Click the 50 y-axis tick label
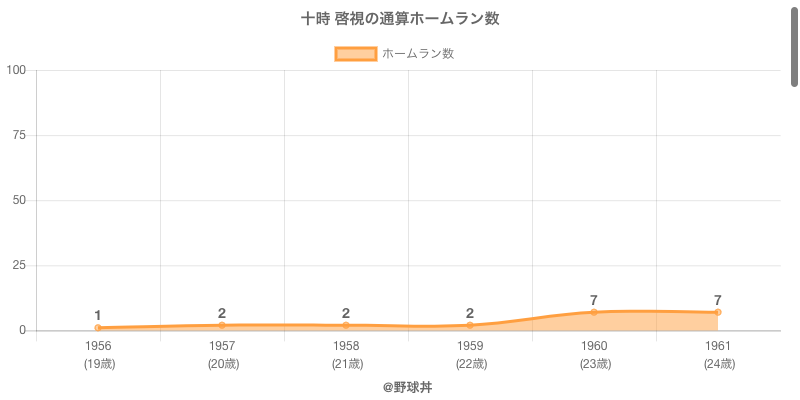Viewport: 800px width, 400px height. point(20,200)
